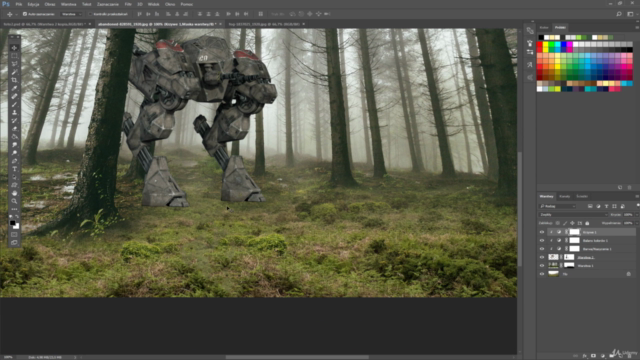This screenshot has height=360, width=640.
Task: Filter layers by pixel type icon
Action: pos(590,206)
